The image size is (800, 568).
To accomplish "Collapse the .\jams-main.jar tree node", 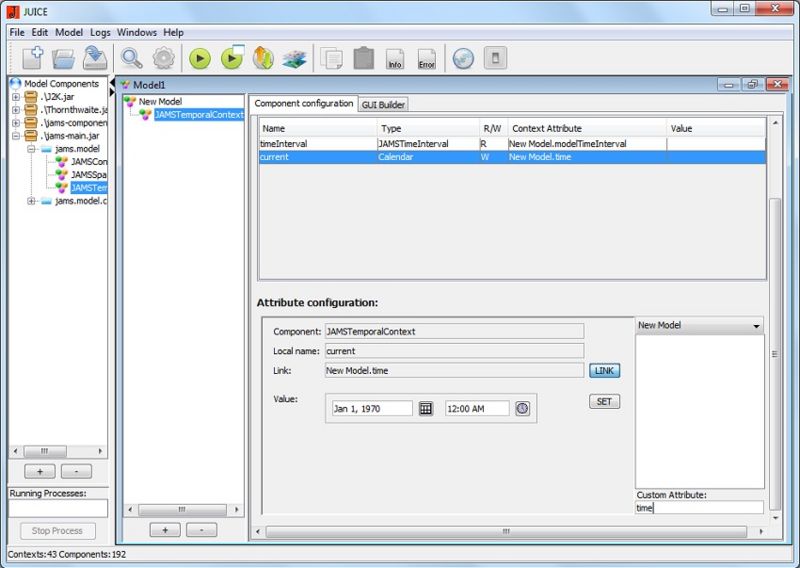I will 16,136.
